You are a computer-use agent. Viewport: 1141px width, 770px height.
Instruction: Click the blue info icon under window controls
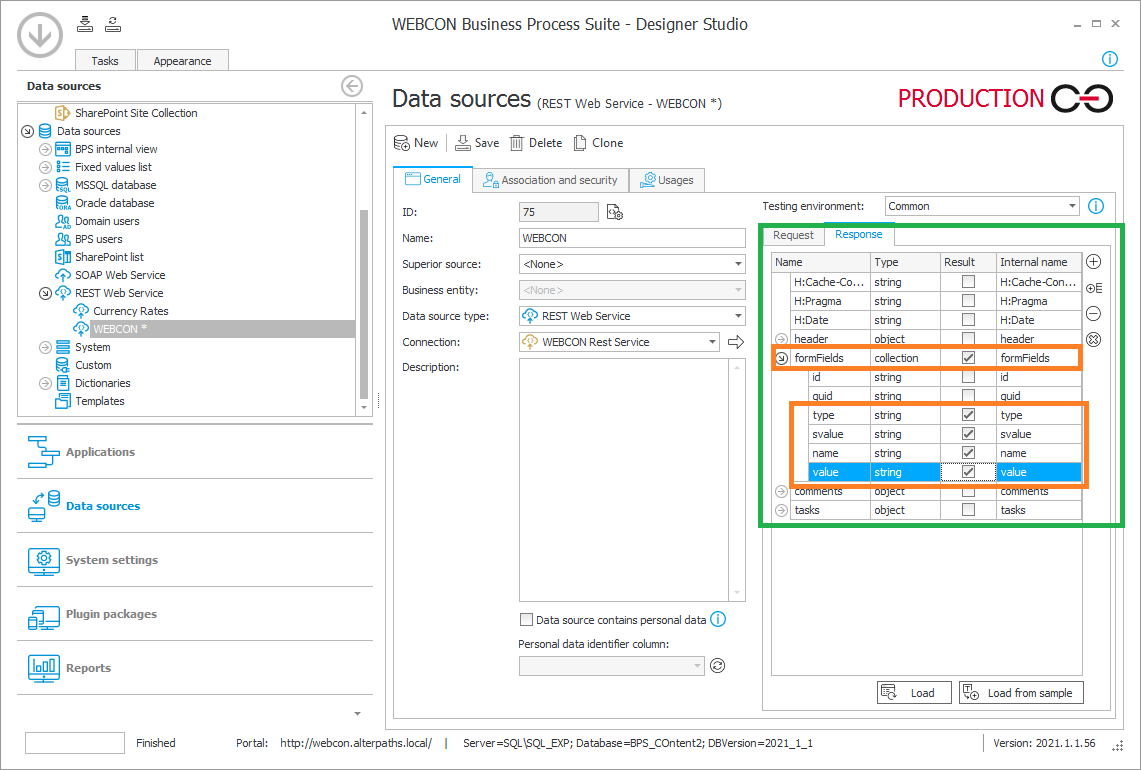click(1109, 59)
